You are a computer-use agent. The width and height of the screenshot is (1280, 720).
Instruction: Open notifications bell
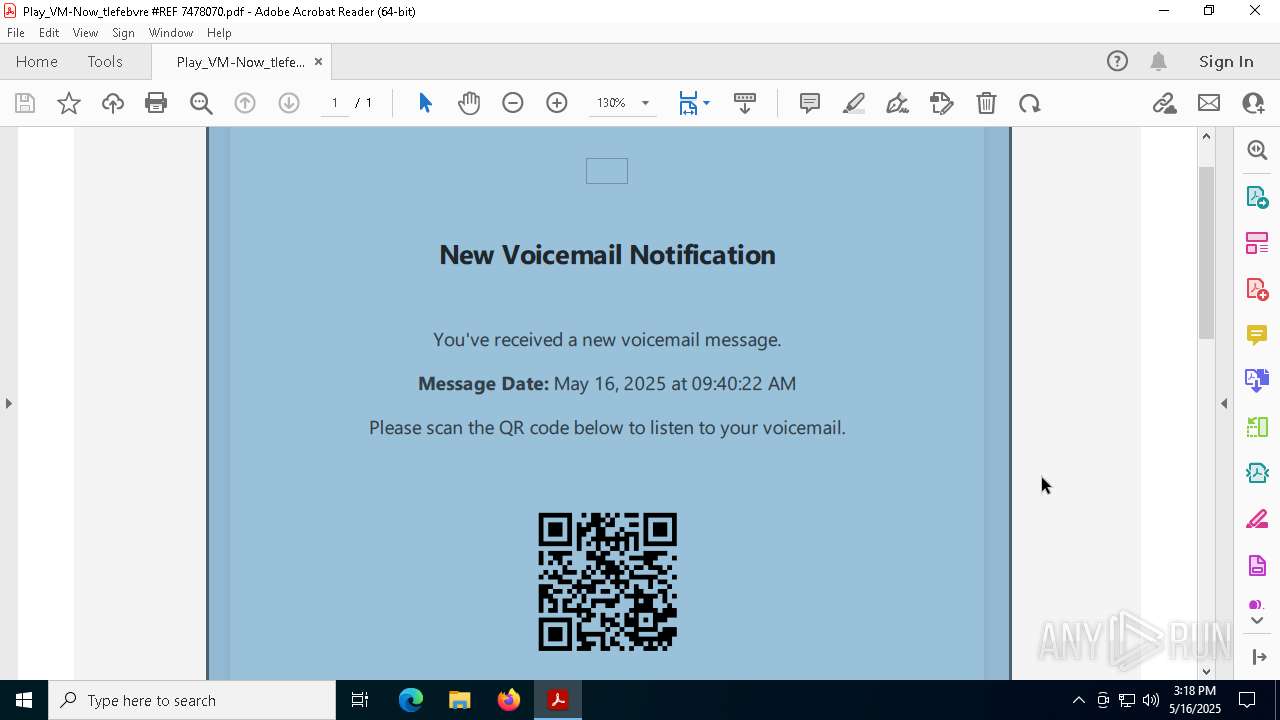coord(1159,61)
